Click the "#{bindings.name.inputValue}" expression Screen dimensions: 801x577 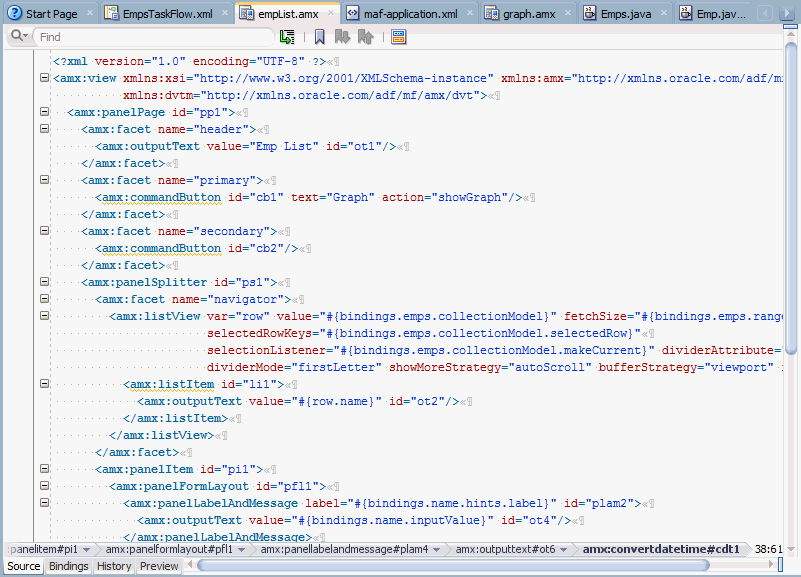pyautogui.click(x=395, y=520)
